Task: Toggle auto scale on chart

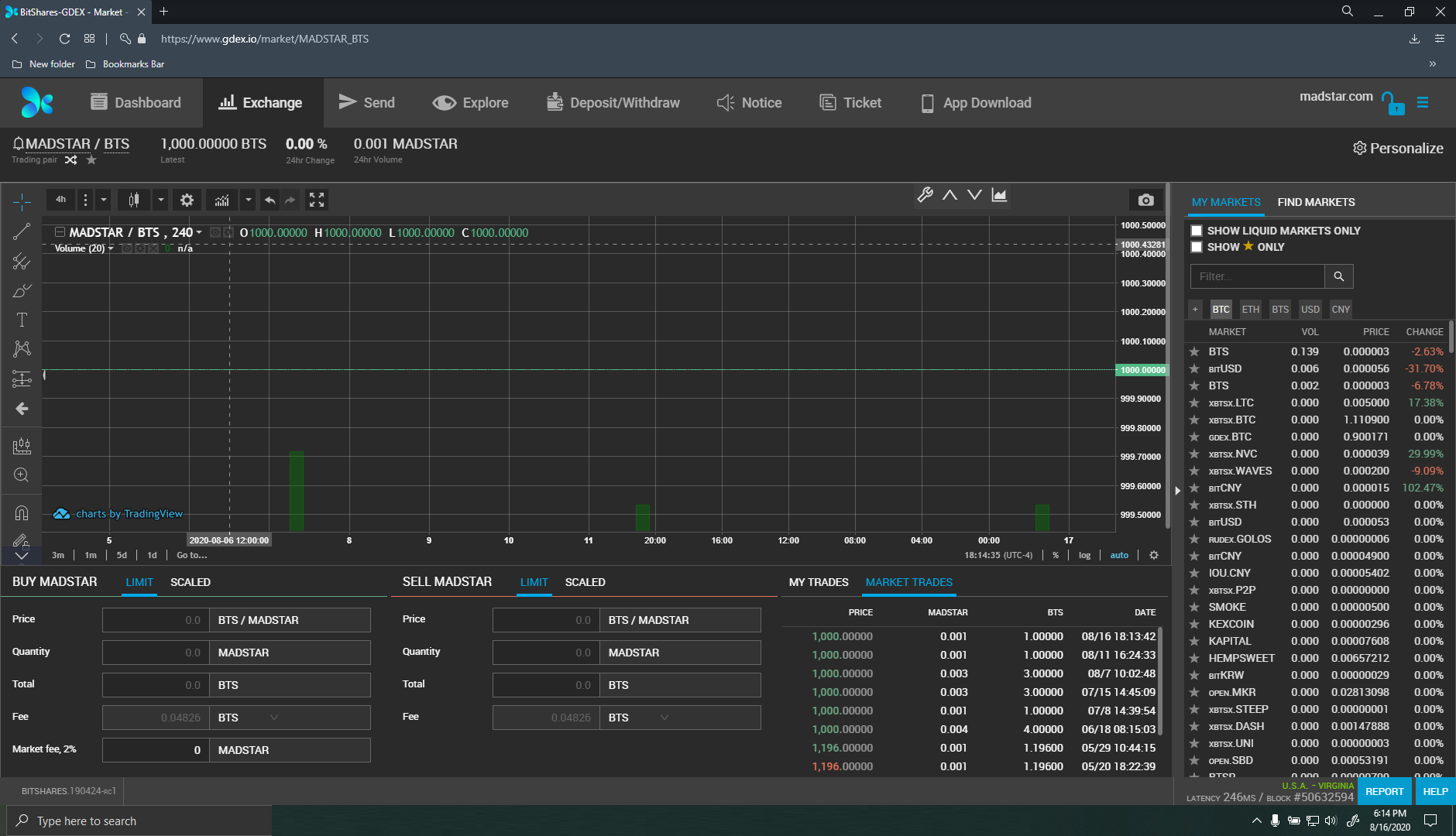Action: point(1119,555)
